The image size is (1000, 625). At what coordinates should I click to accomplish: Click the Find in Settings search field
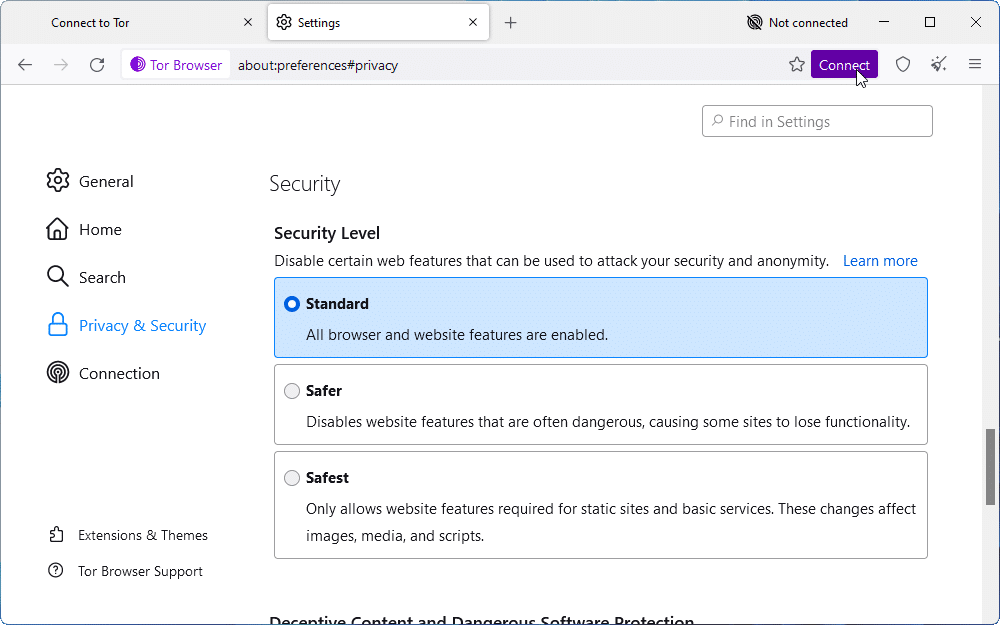tap(817, 120)
